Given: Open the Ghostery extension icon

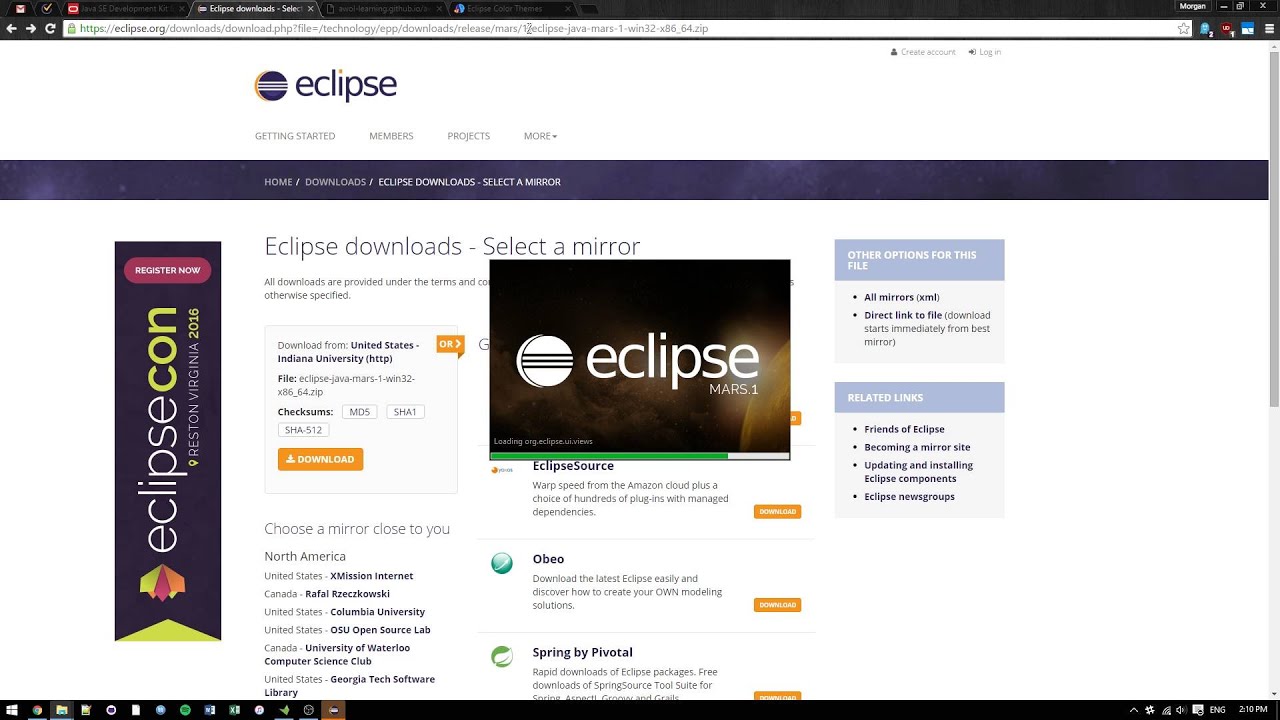Looking at the screenshot, I should [x=1206, y=29].
